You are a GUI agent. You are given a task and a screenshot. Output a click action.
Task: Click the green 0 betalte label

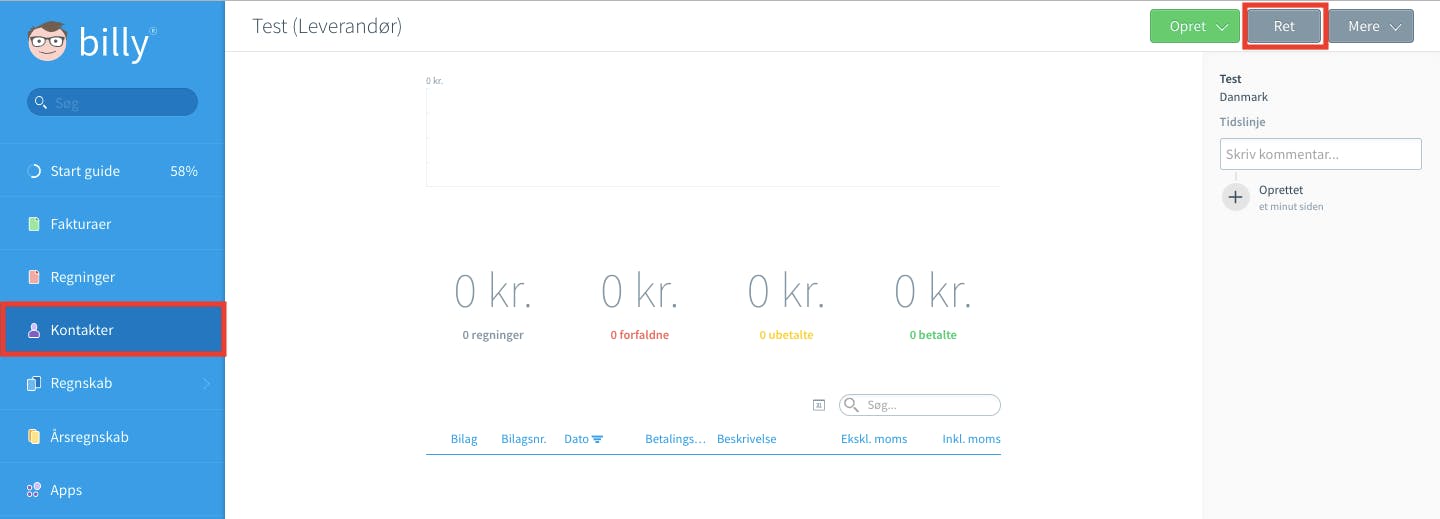(x=933, y=335)
